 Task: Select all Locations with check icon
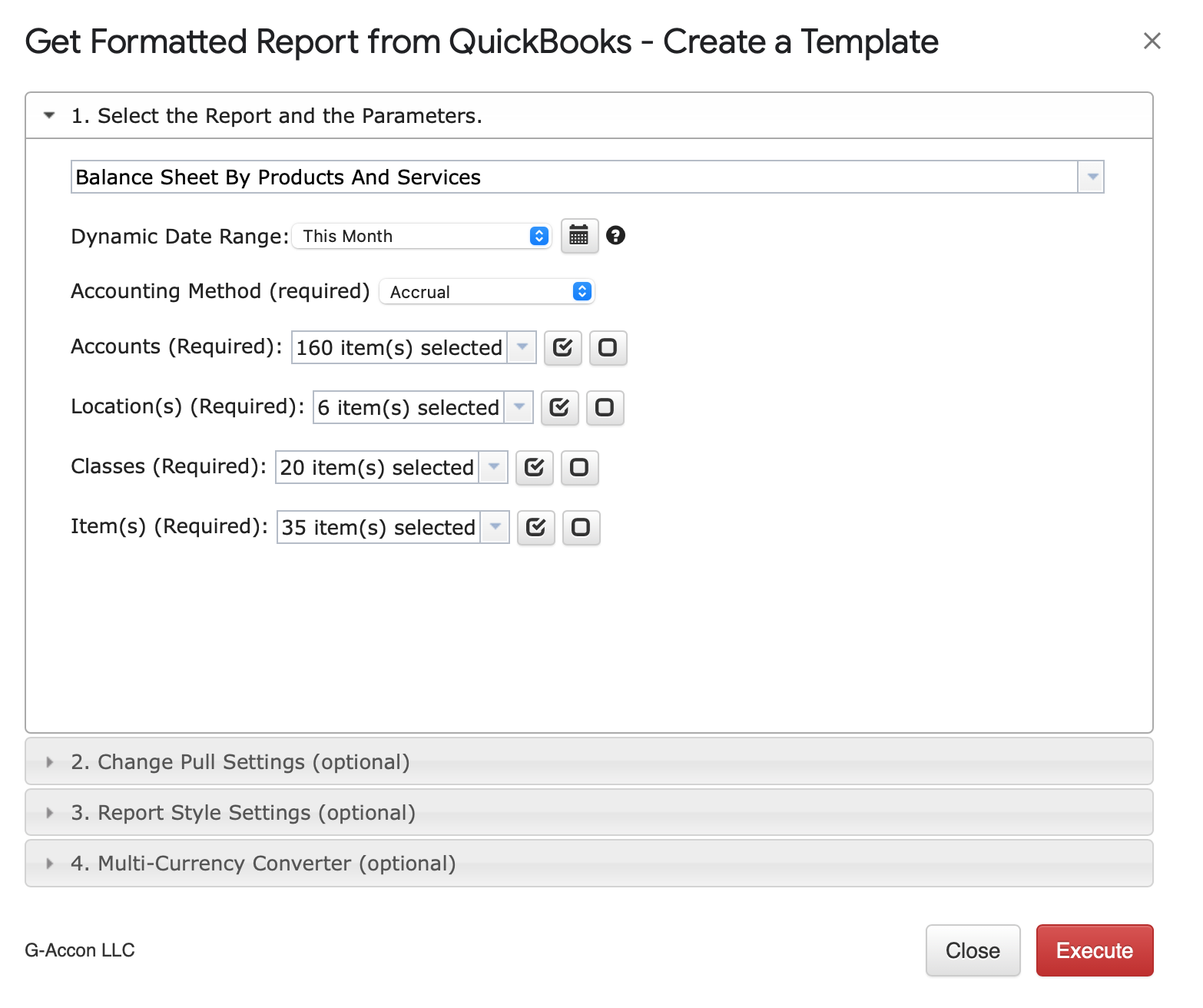point(560,408)
